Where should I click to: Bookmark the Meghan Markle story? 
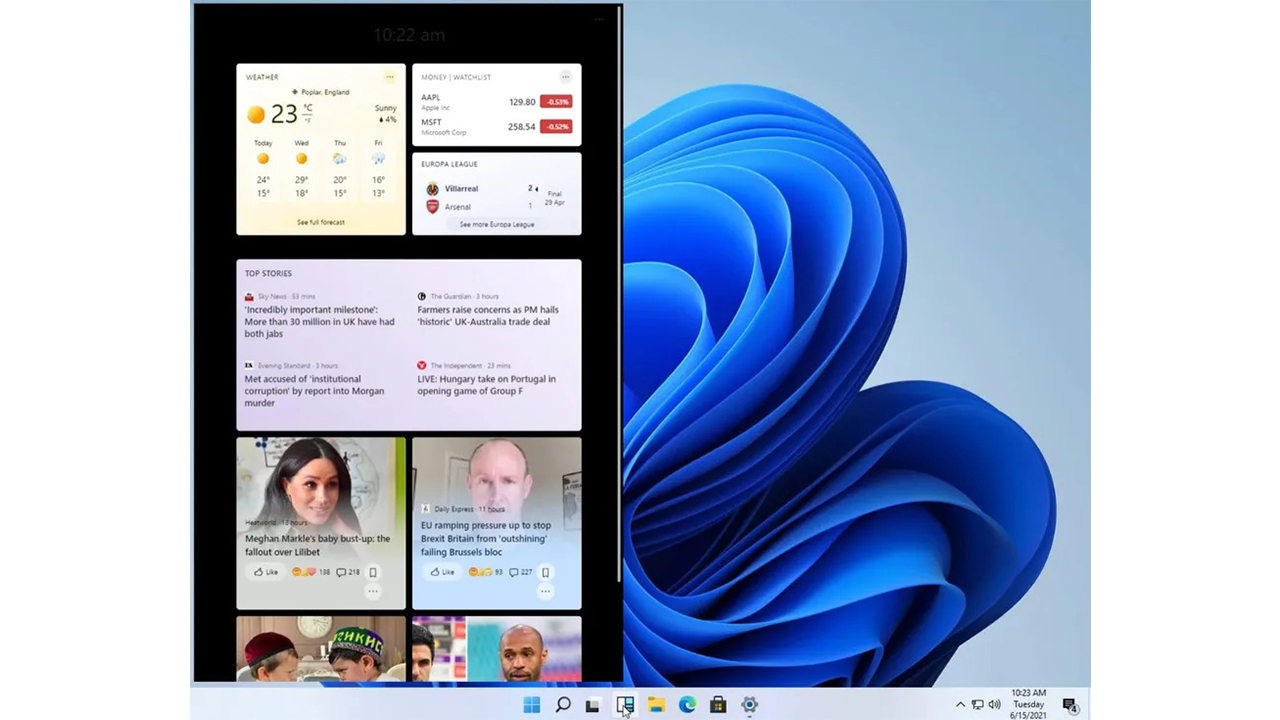click(x=373, y=573)
